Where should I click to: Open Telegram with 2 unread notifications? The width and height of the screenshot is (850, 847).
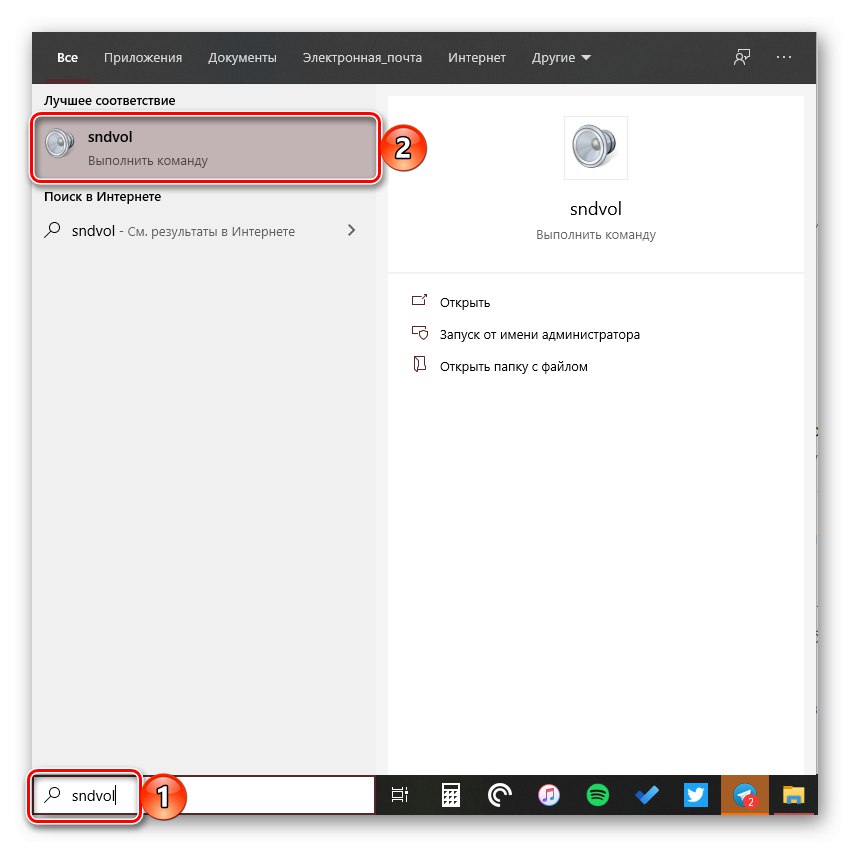pyautogui.click(x=744, y=795)
